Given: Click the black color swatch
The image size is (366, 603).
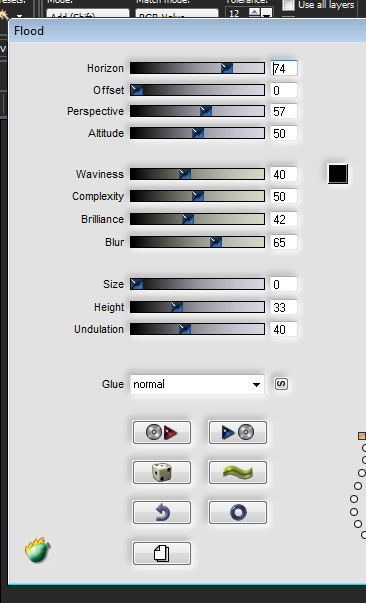Looking at the screenshot, I should (x=338, y=174).
